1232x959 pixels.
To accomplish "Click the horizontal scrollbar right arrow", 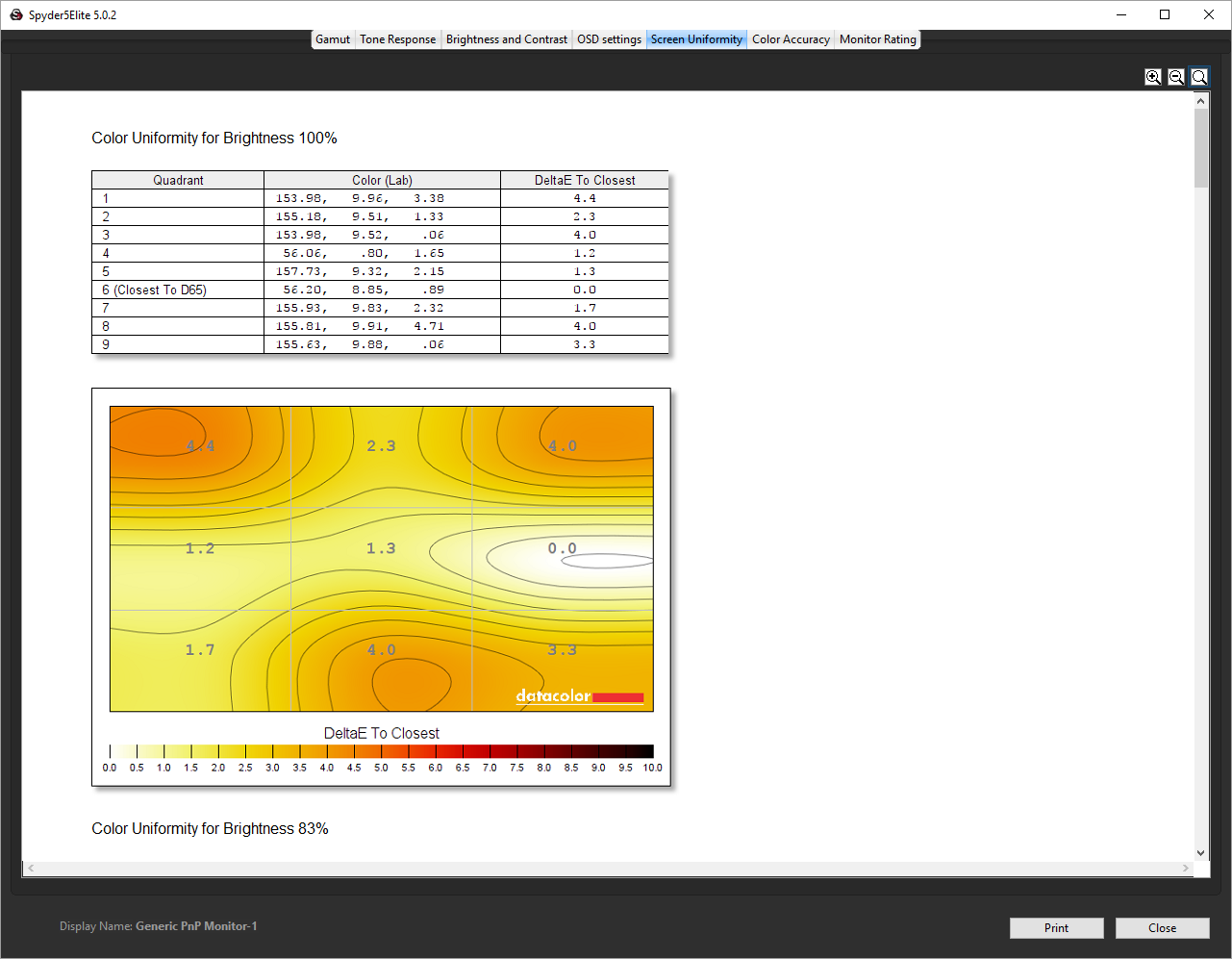I will pyautogui.click(x=1185, y=868).
